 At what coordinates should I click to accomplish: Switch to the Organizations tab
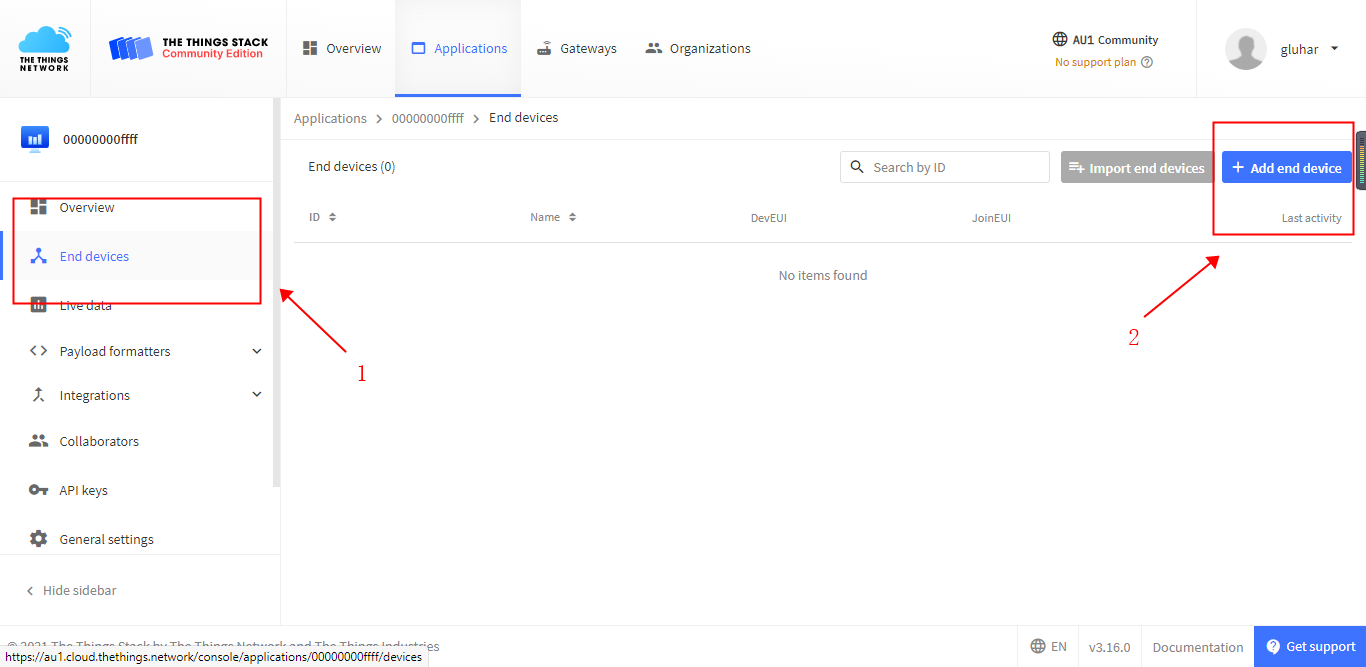pyautogui.click(x=698, y=48)
